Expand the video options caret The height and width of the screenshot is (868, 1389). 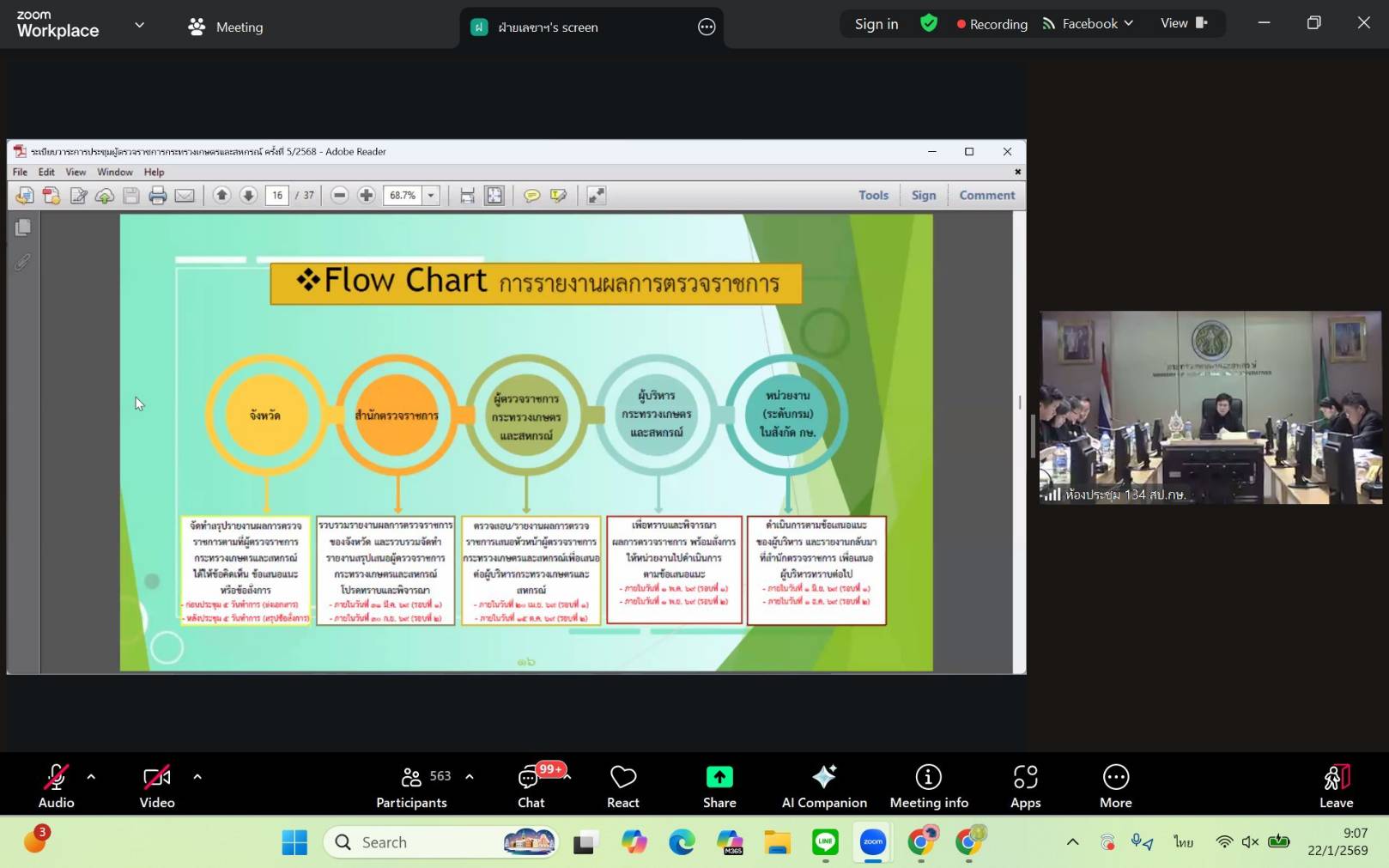pos(197,777)
